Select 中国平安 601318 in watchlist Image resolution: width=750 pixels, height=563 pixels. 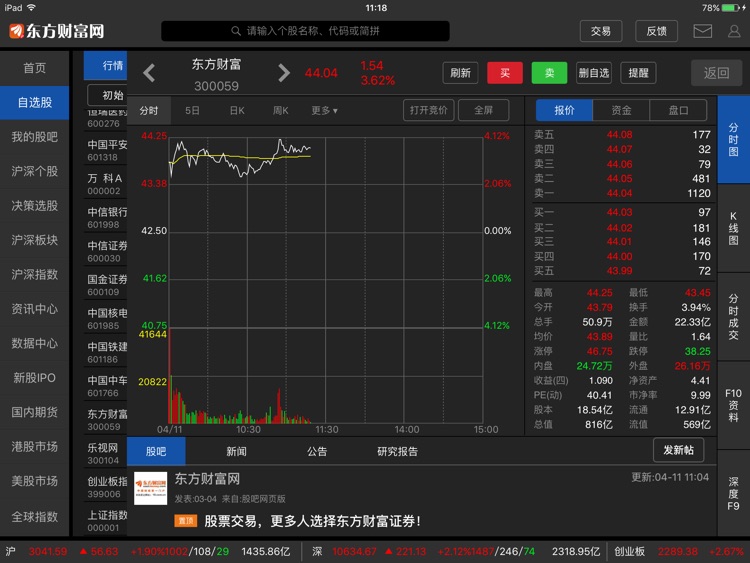[106, 150]
